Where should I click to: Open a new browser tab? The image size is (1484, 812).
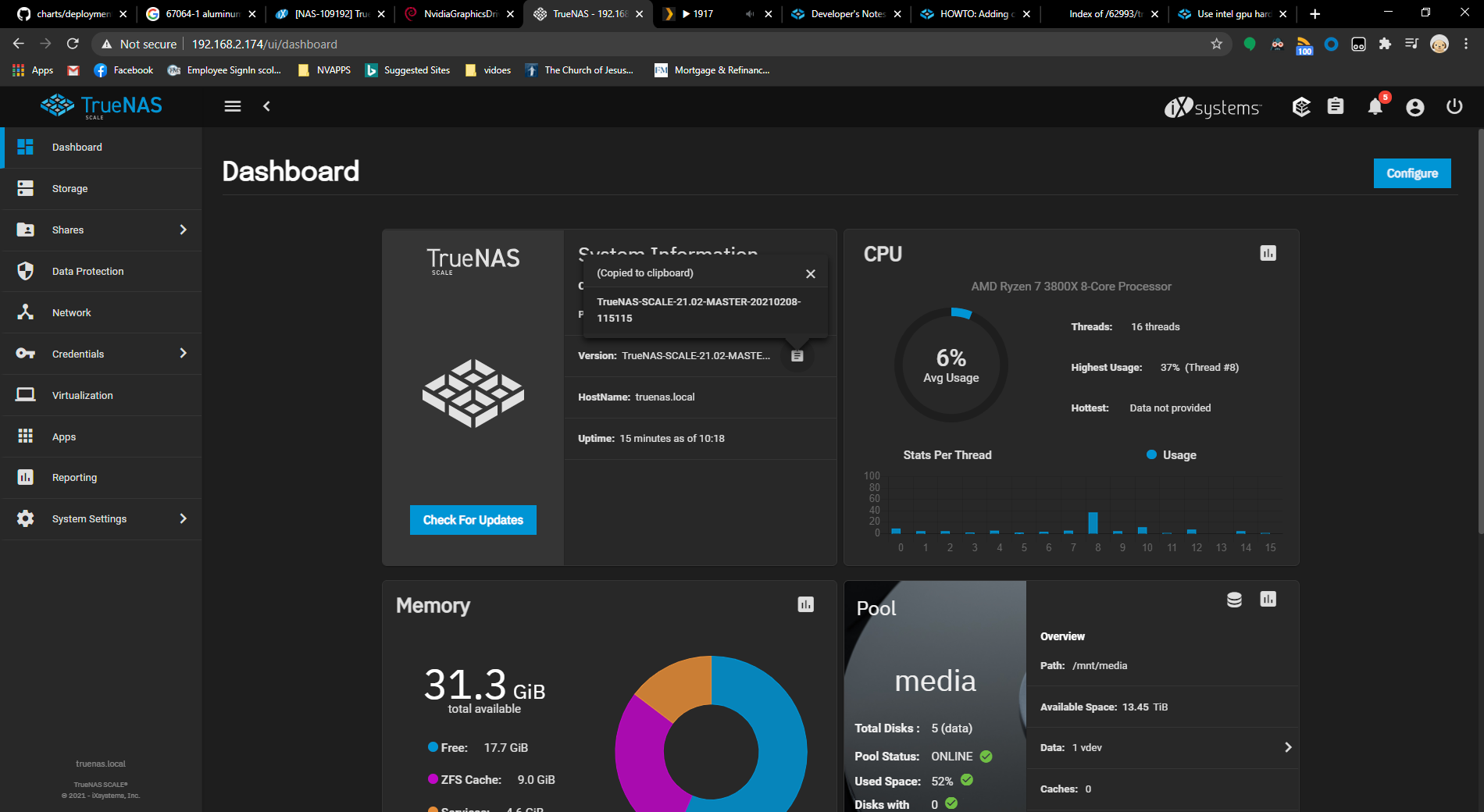point(1315,14)
